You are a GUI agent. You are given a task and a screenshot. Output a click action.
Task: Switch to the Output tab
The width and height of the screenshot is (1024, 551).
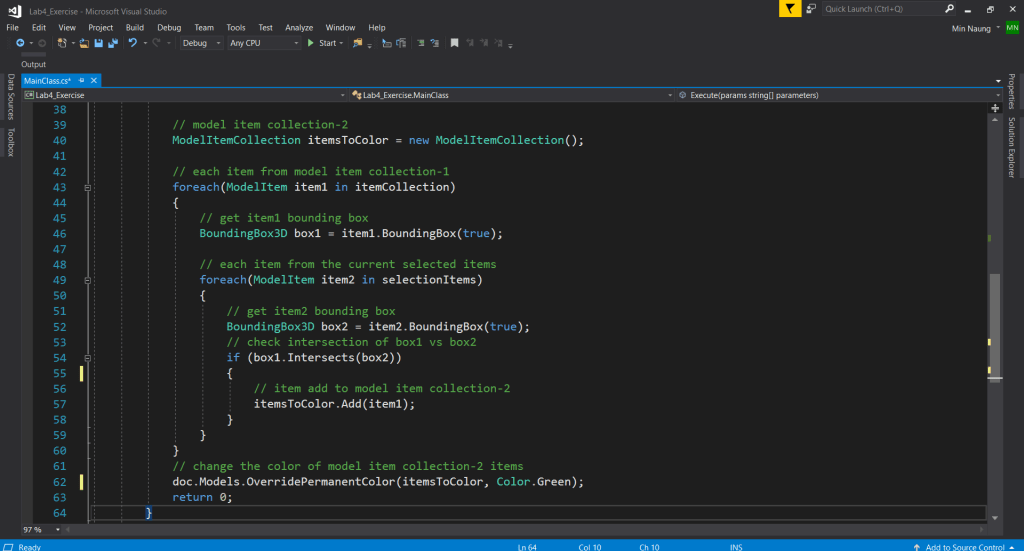coord(34,64)
